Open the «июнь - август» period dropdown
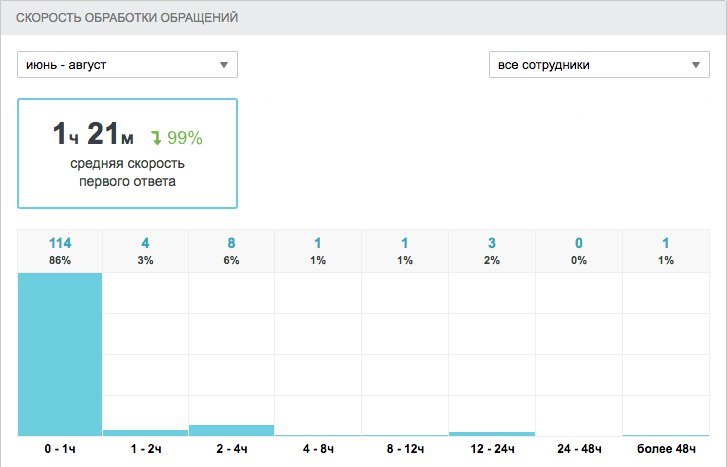 [x=127, y=65]
